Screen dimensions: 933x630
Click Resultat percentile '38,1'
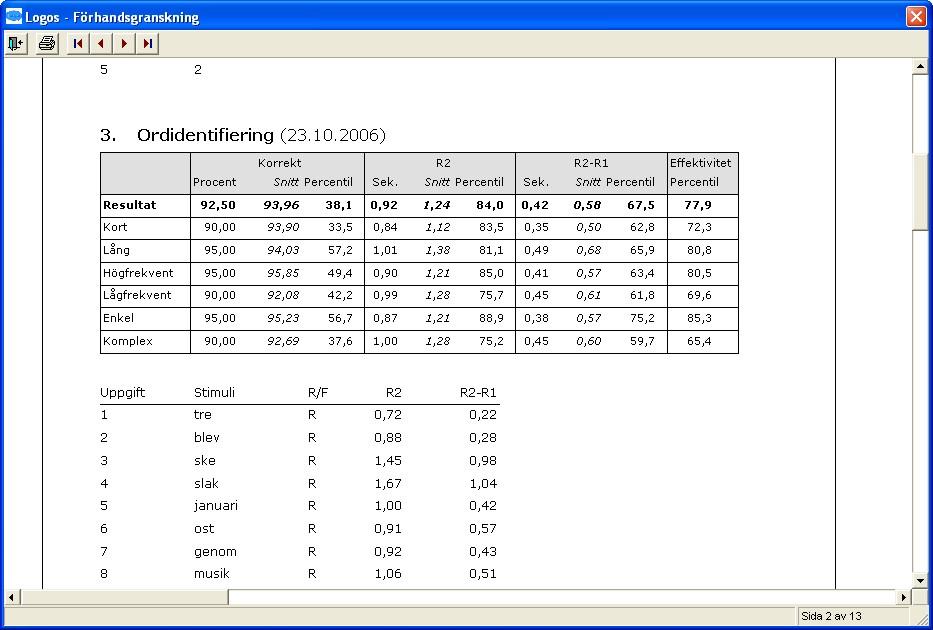point(339,205)
